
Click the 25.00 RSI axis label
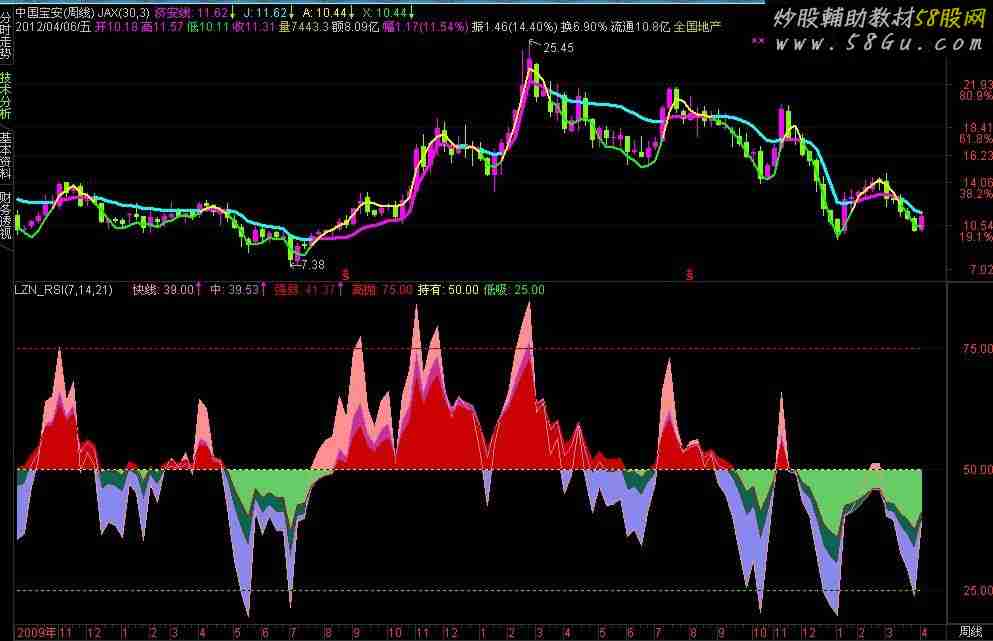click(x=977, y=590)
